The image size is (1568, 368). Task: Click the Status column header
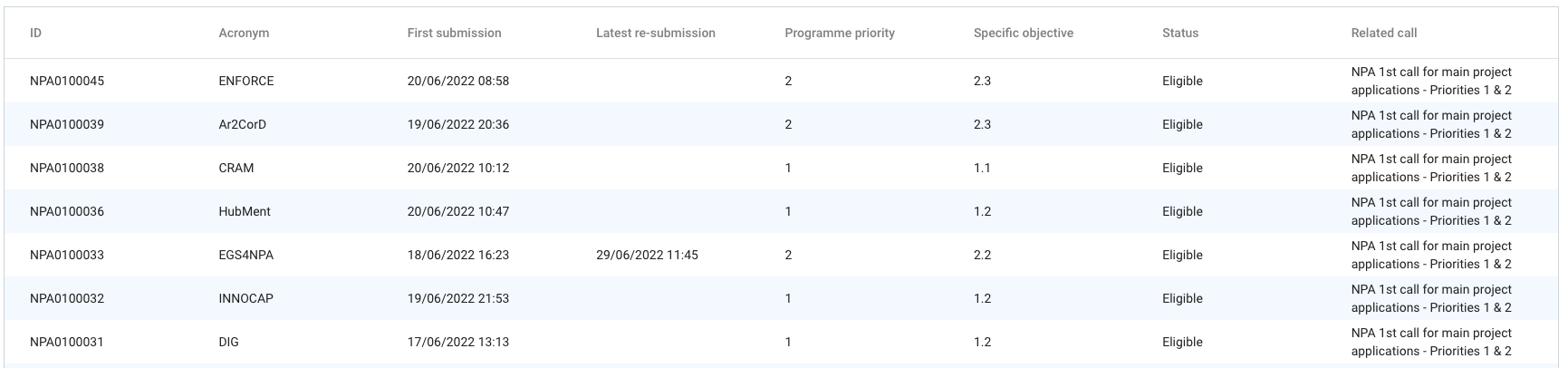1179,33
